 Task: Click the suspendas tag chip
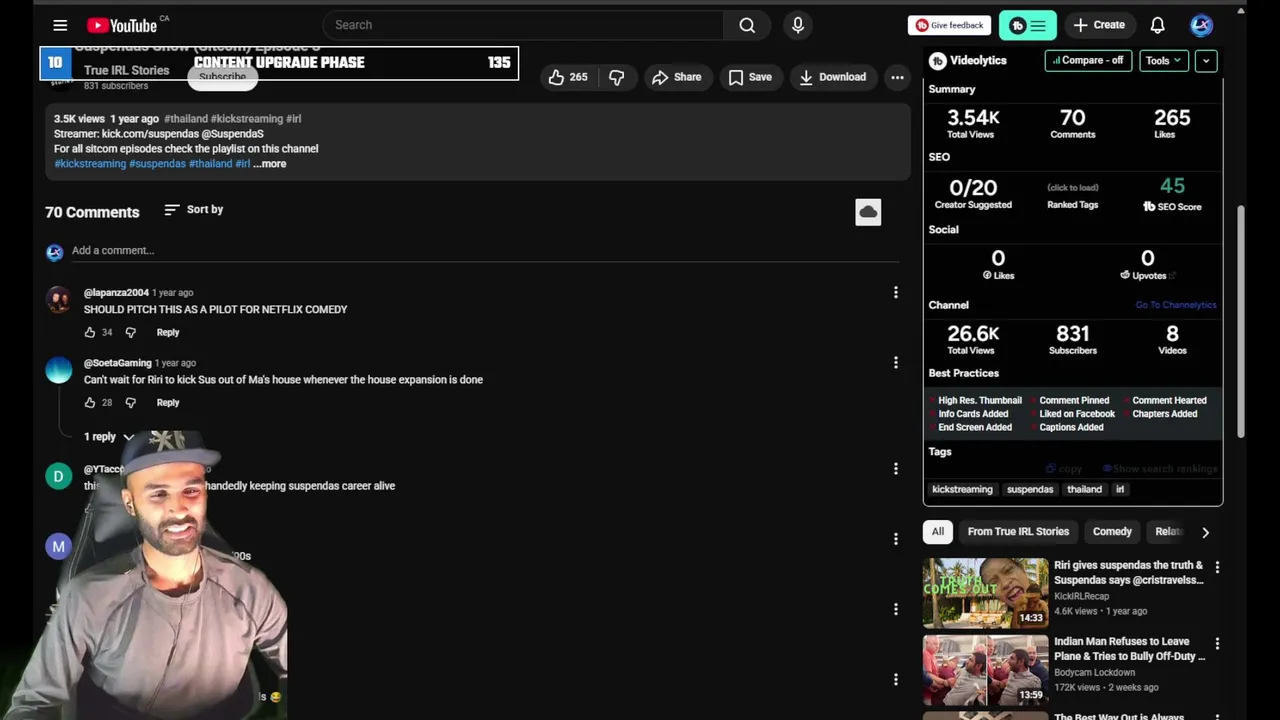point(1030,489)
